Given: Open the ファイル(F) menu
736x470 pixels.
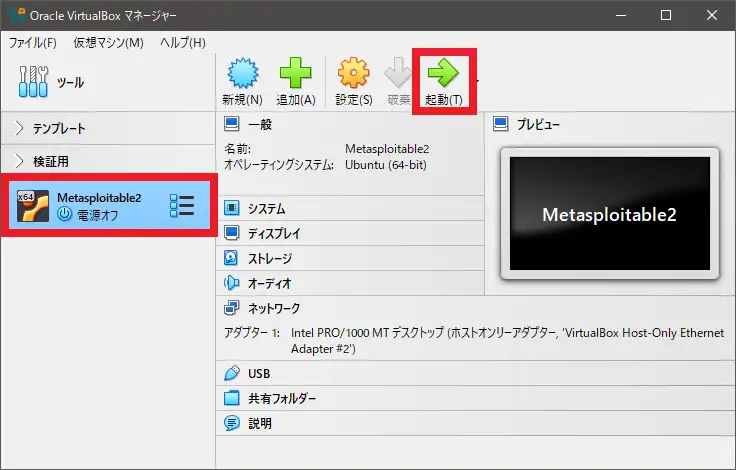Looking at the screenshot, I should coord(33,42).
